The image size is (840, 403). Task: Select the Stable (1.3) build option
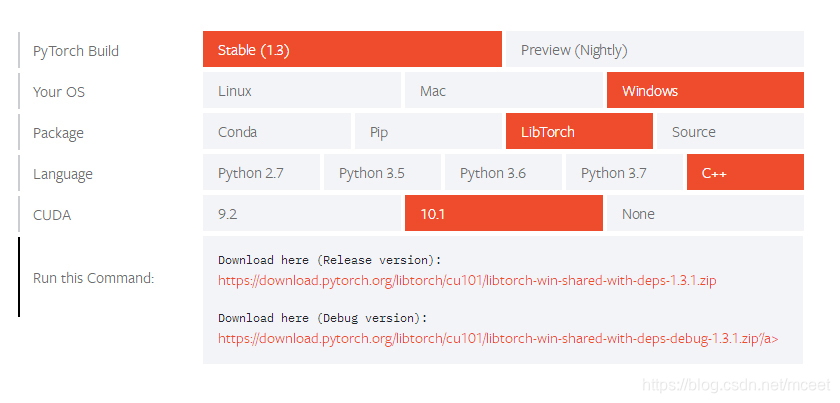352,49
